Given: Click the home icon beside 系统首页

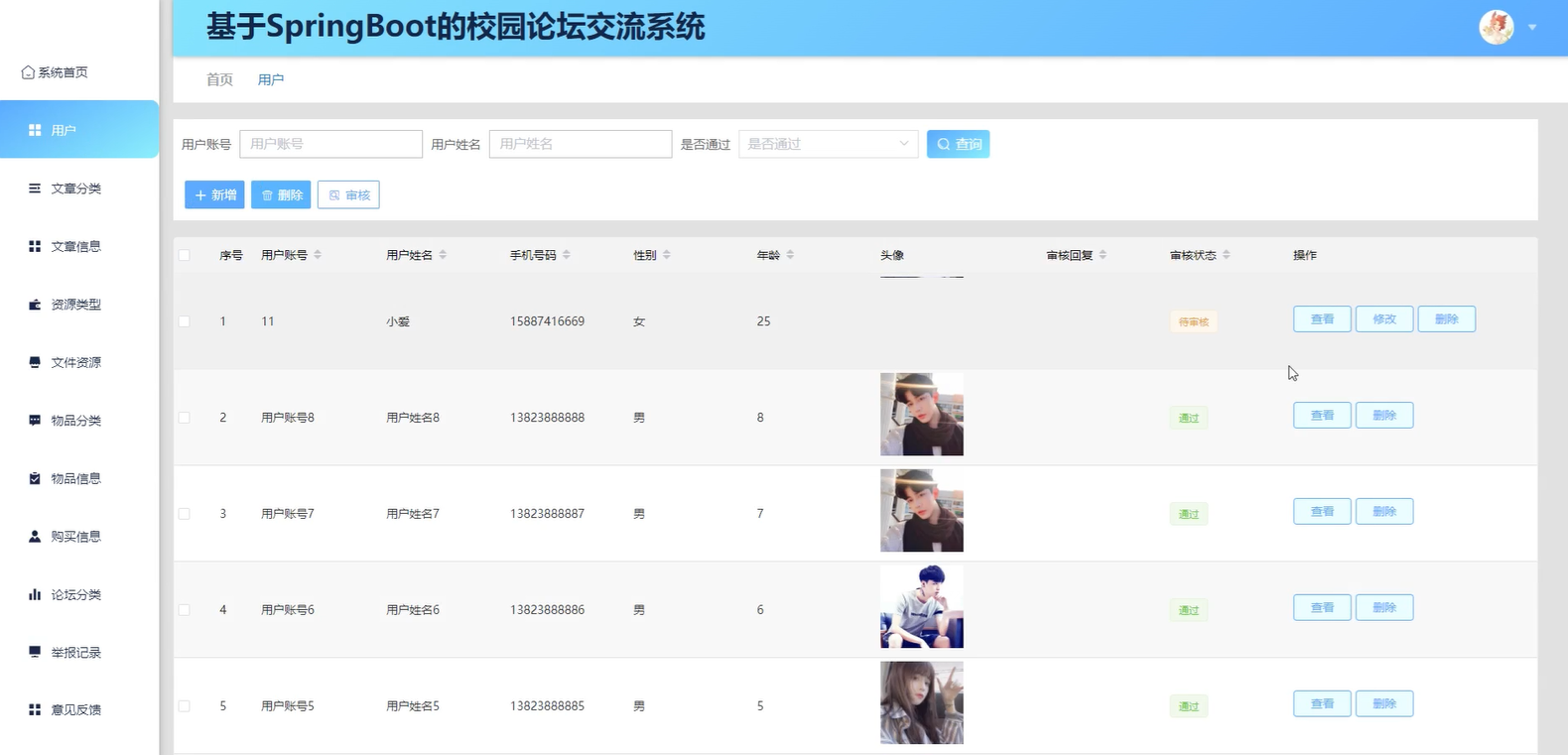Looking at the screenshot, I should coord(28,72).
